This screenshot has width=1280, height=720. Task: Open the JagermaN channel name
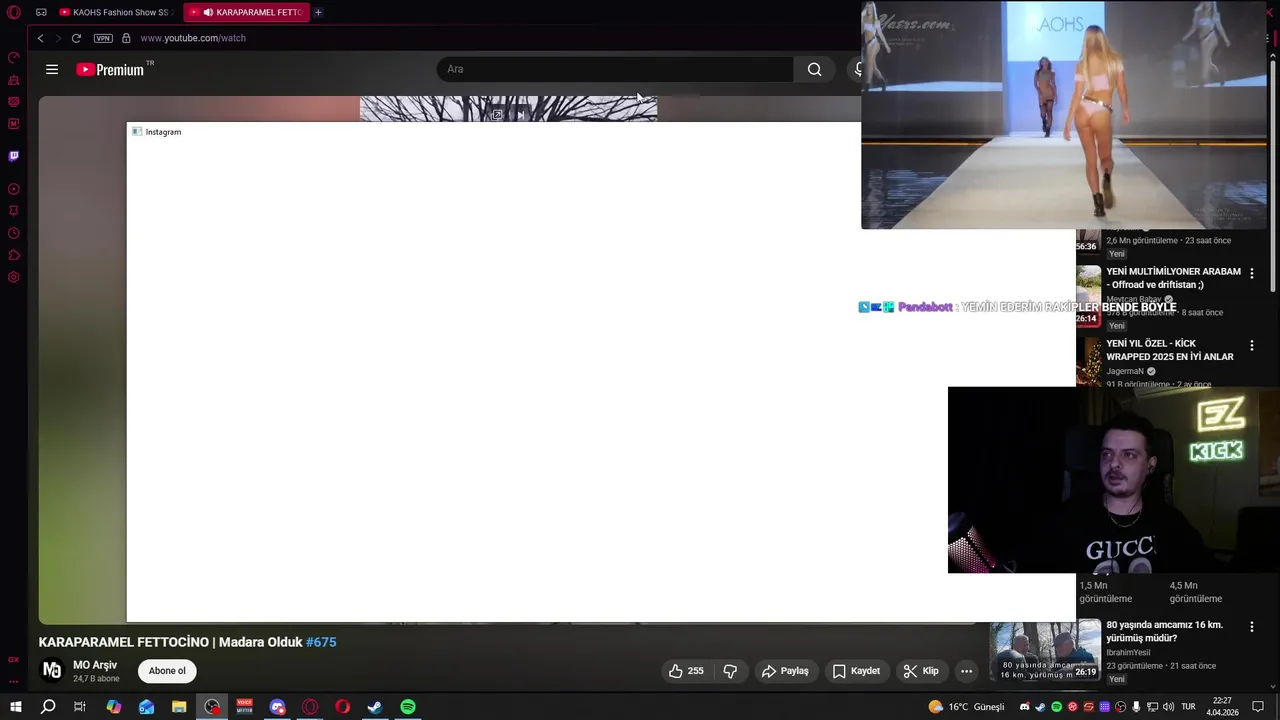pyautogui.click(x=1125, y=371)
